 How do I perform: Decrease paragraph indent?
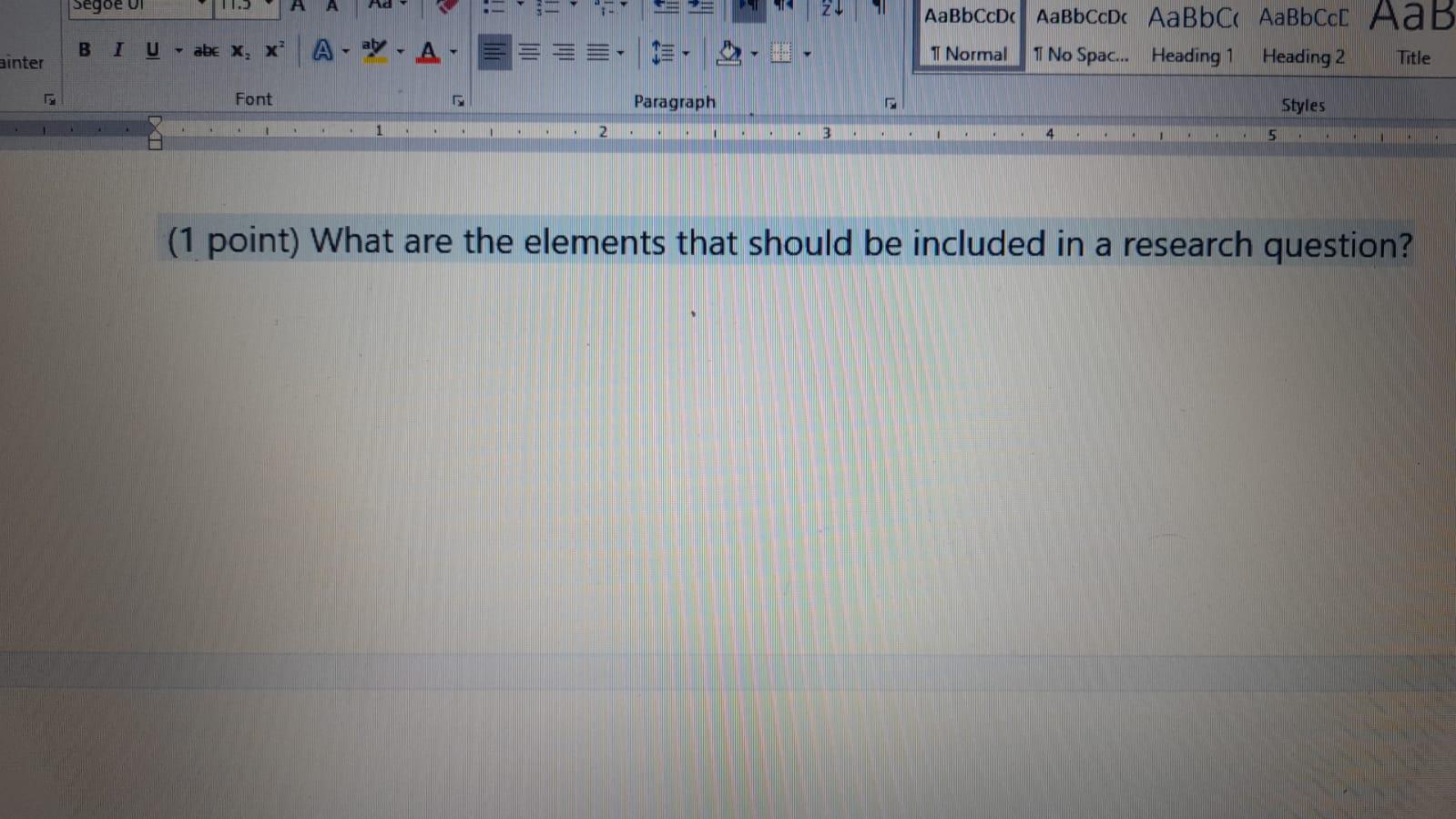(x=667, y=7)
